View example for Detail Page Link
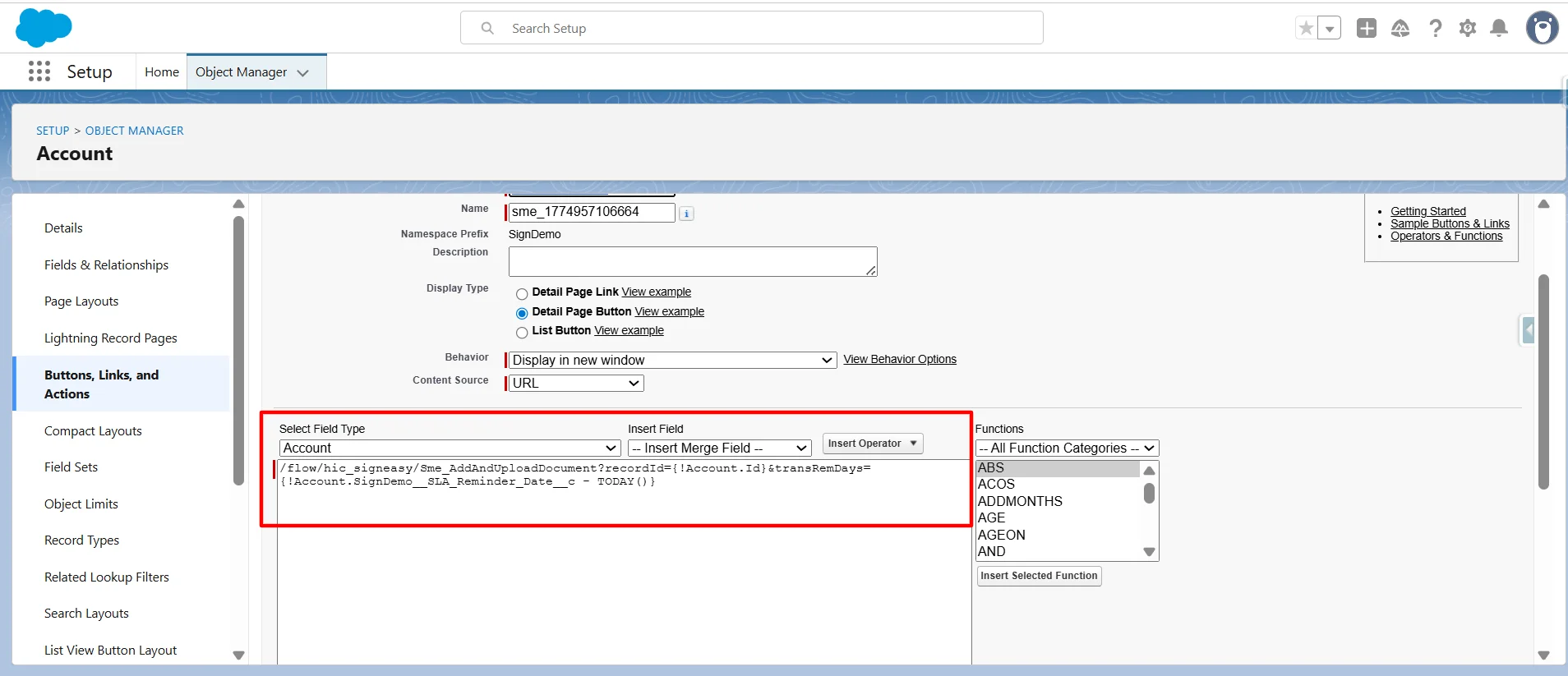 657,292
